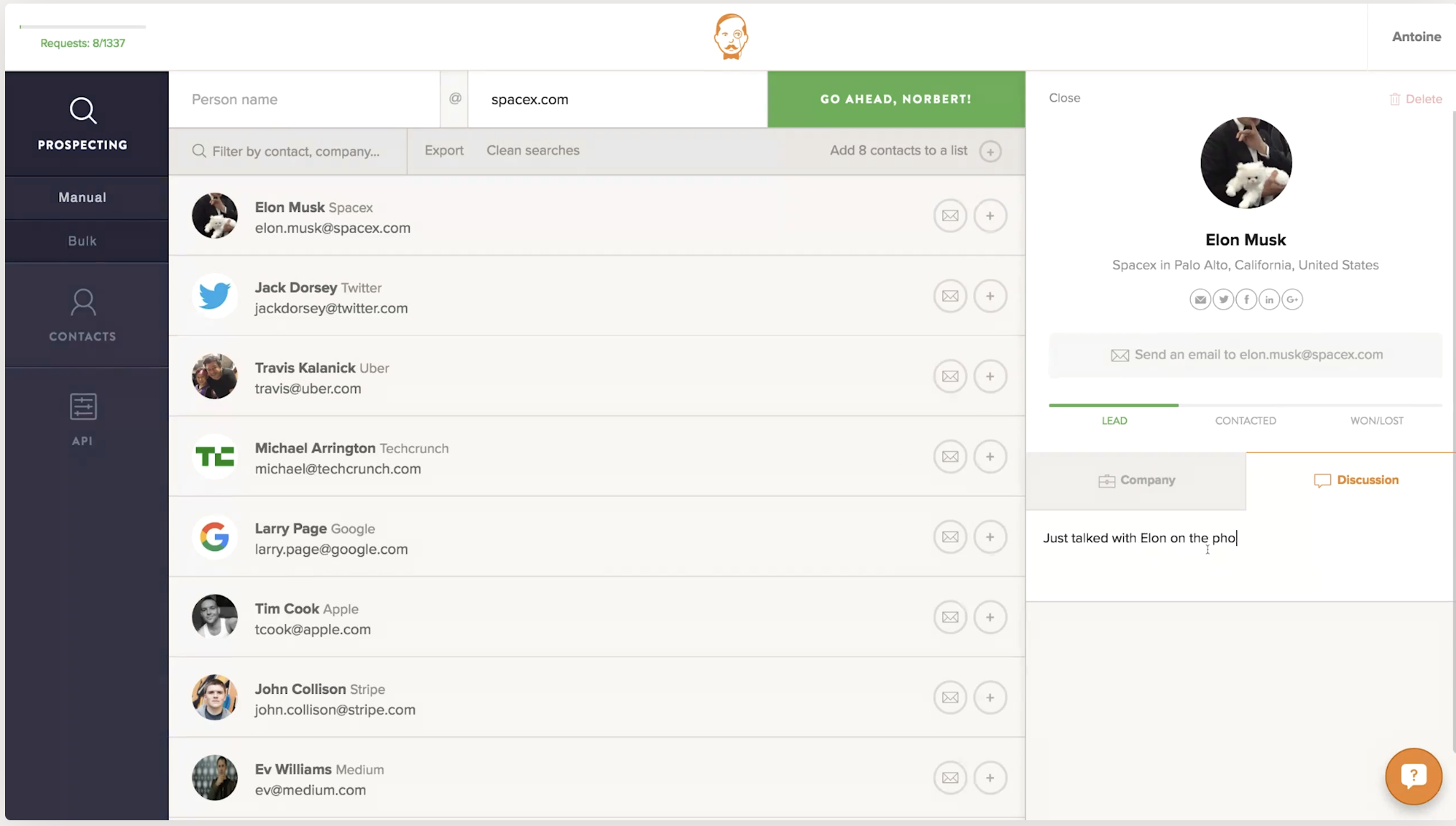Open the Contacts sidebar section
Viewport: 1456px width, 826px height.
(83, 315)
